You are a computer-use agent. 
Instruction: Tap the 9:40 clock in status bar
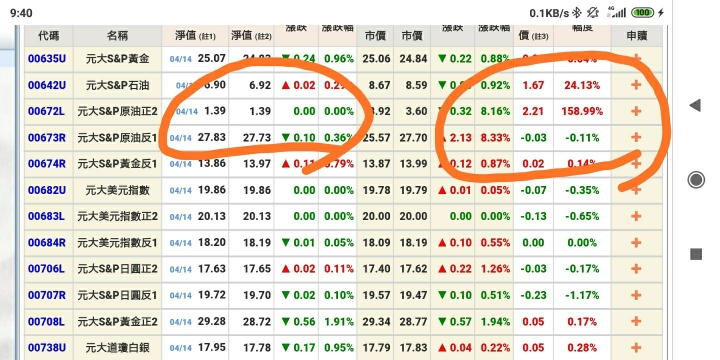click(21, 13)
